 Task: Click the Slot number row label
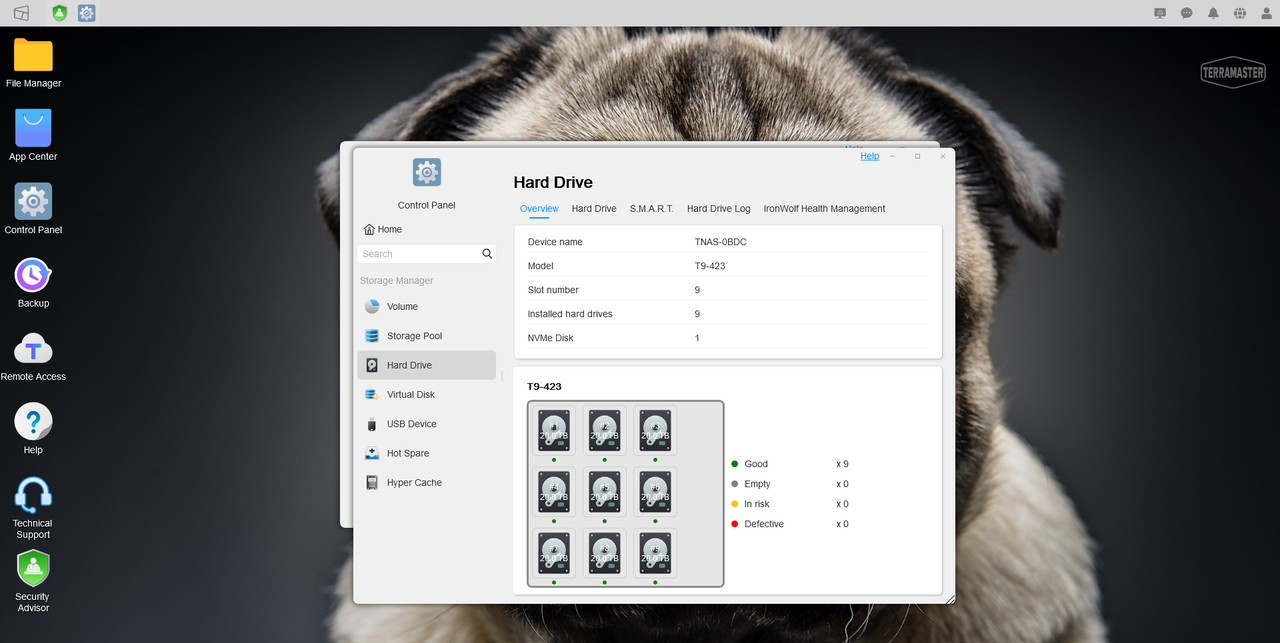point(553,290)
